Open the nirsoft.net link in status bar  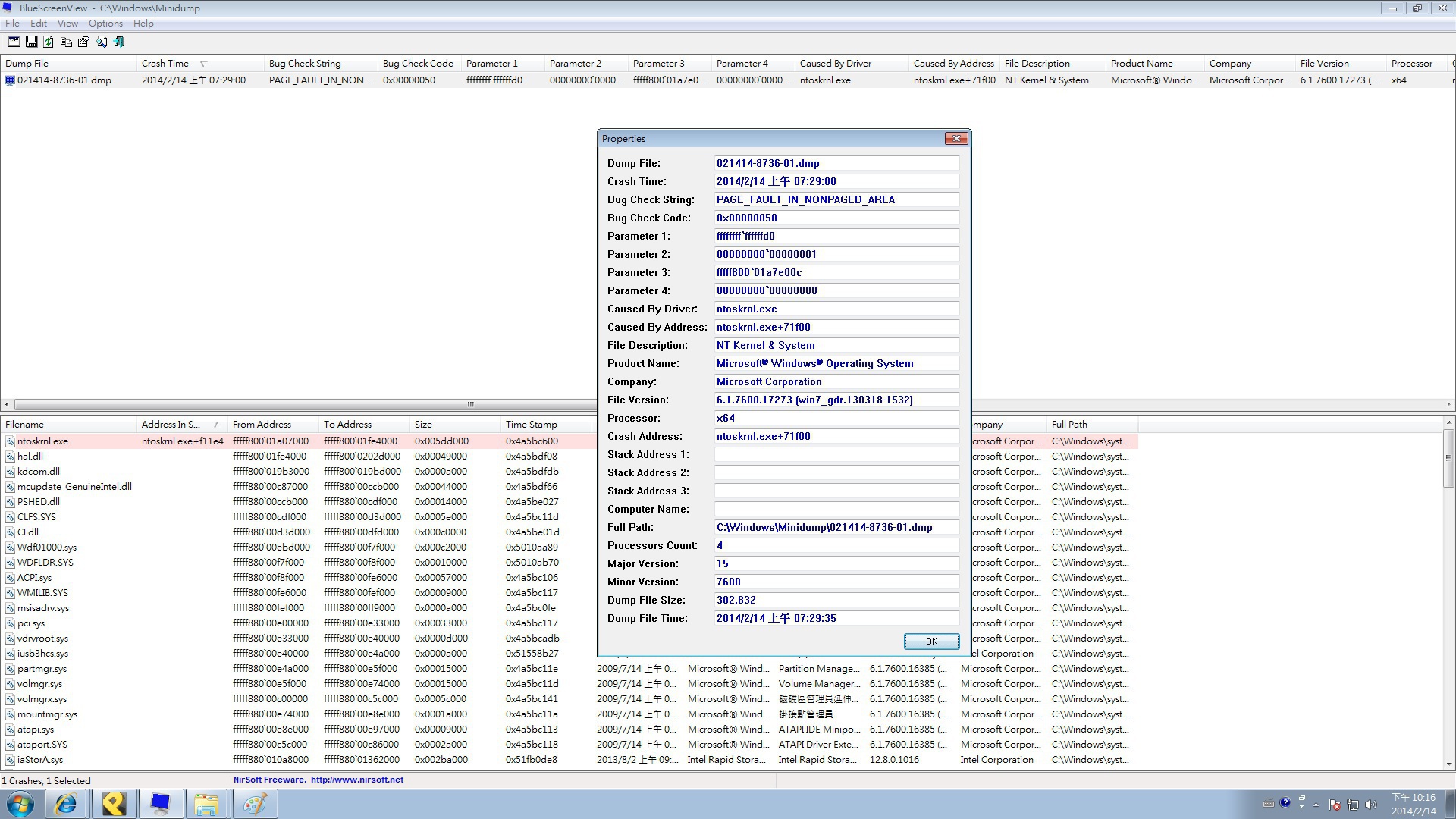click(356, 780)
